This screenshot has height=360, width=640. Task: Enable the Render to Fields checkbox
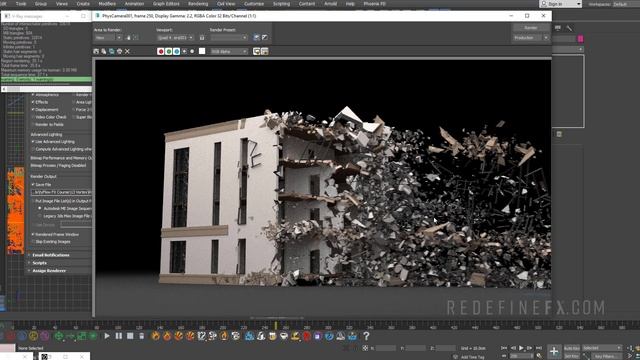click(x=33, y=124)
